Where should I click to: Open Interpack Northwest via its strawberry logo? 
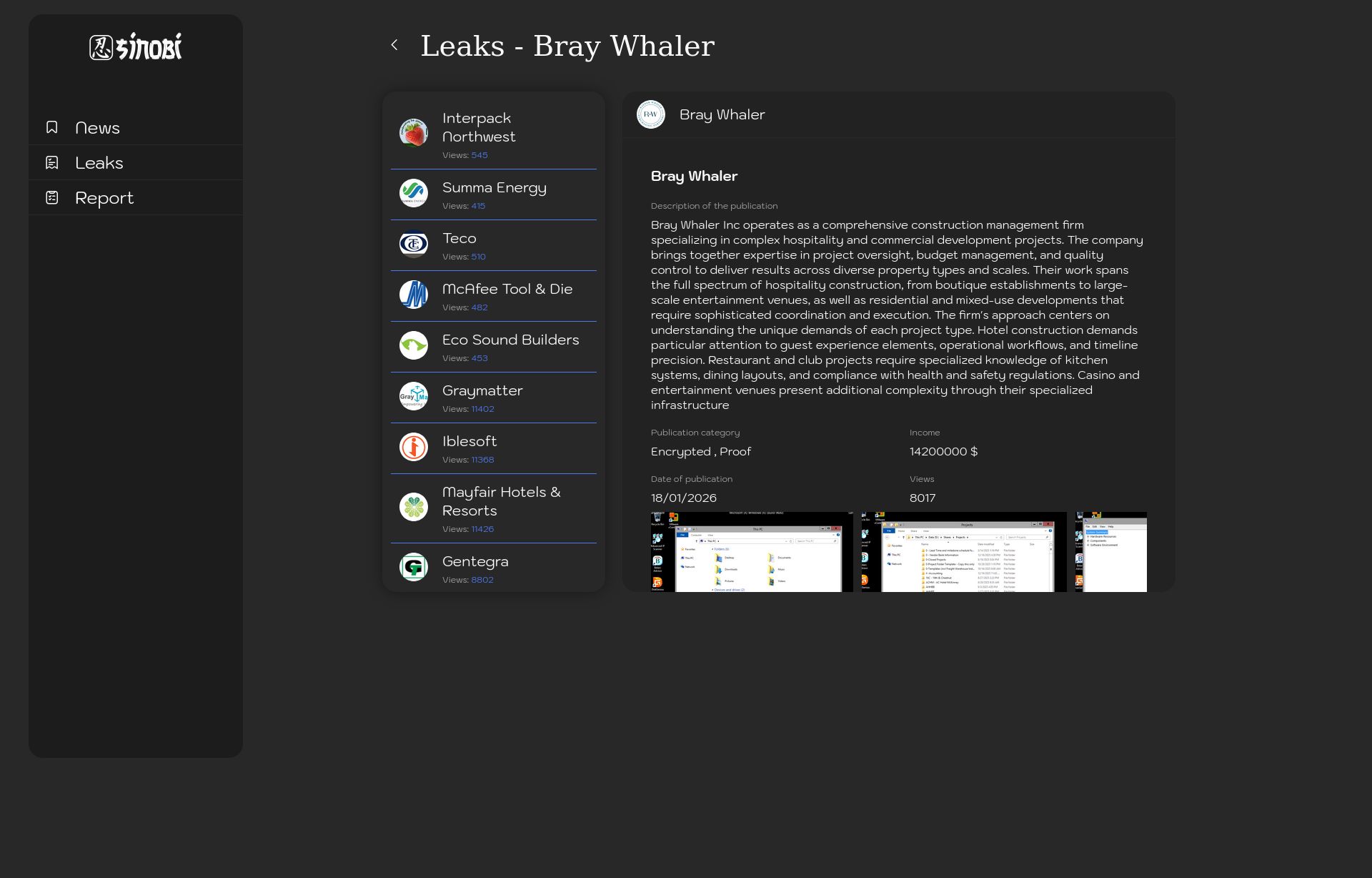pyautogui.click(x=414, y=132)
